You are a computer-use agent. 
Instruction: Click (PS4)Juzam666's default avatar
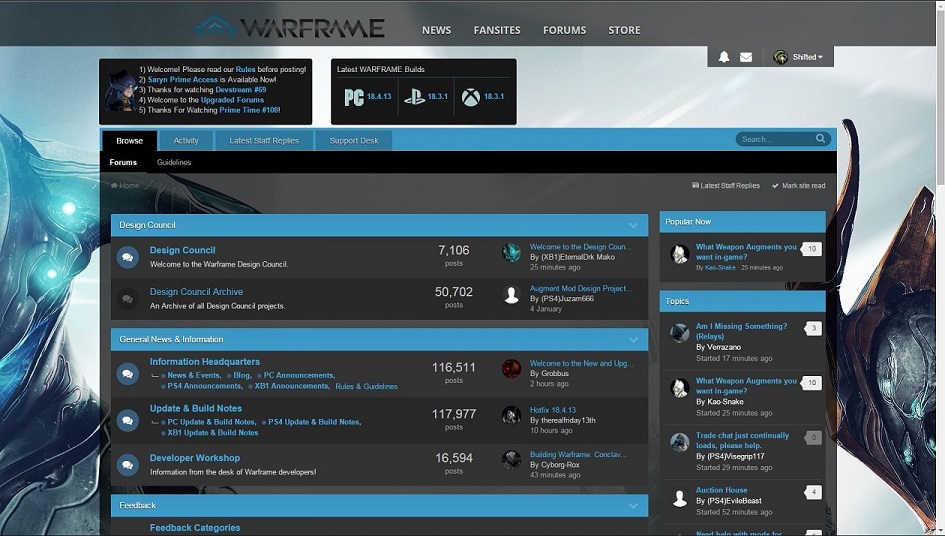(x=511, y=294)
